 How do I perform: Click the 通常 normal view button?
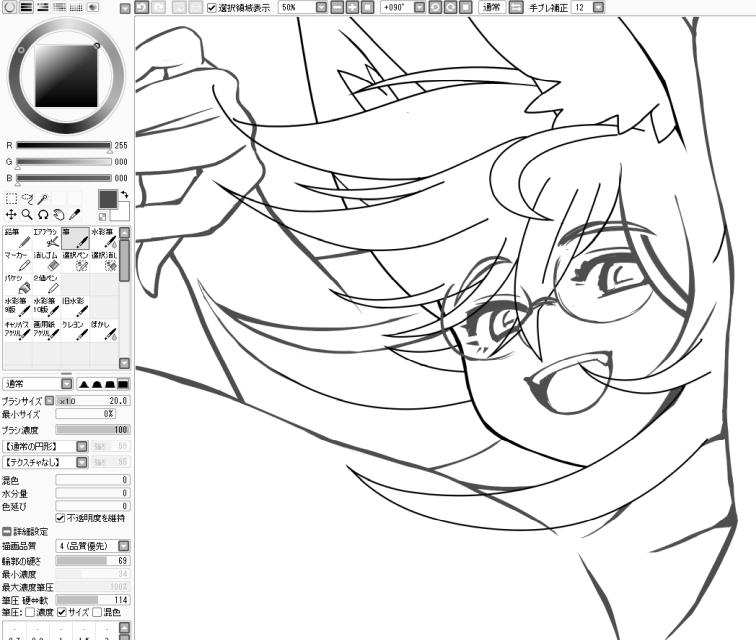tap(492, 7)
